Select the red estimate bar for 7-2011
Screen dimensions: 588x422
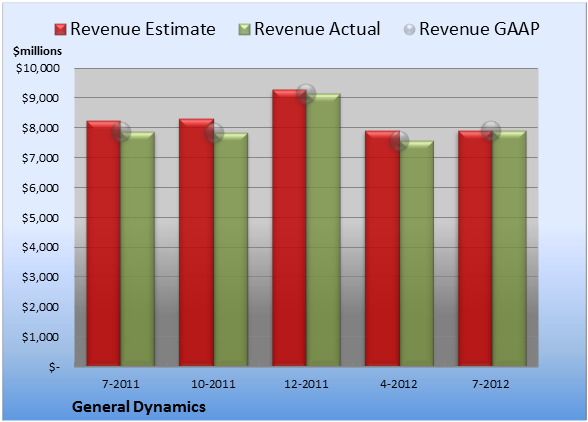point(104,243)
